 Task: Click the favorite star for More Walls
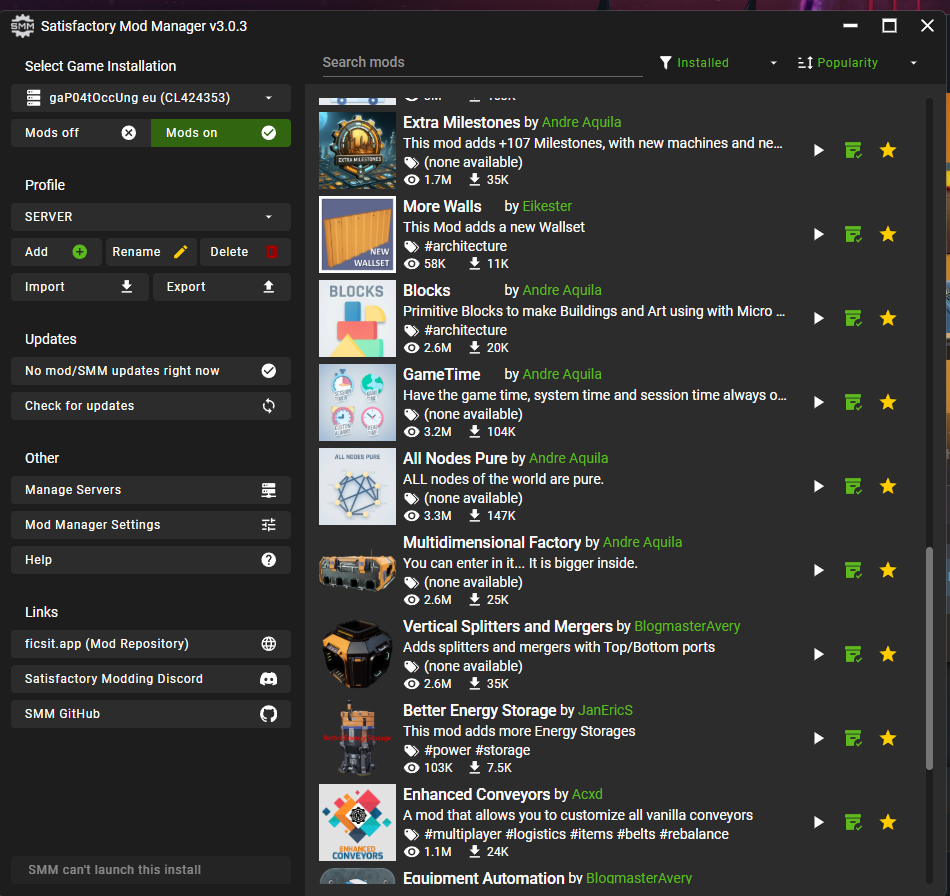888,234
